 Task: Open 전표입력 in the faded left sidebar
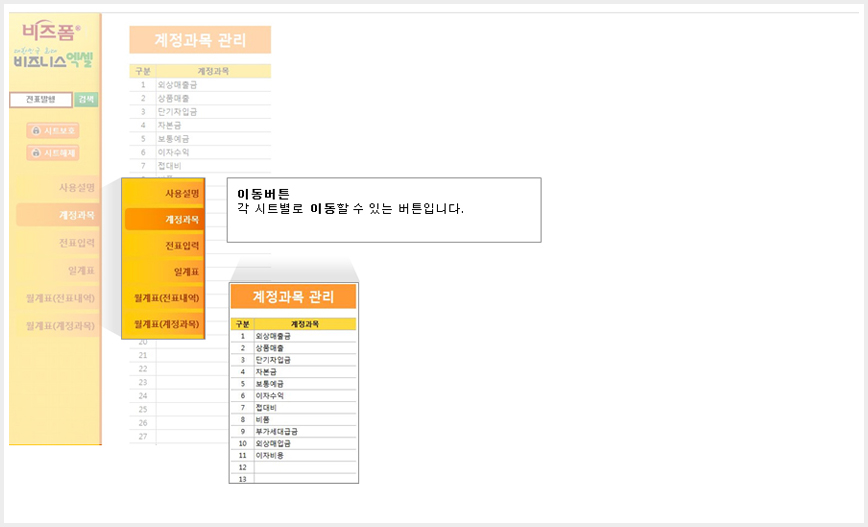point(77,243)
